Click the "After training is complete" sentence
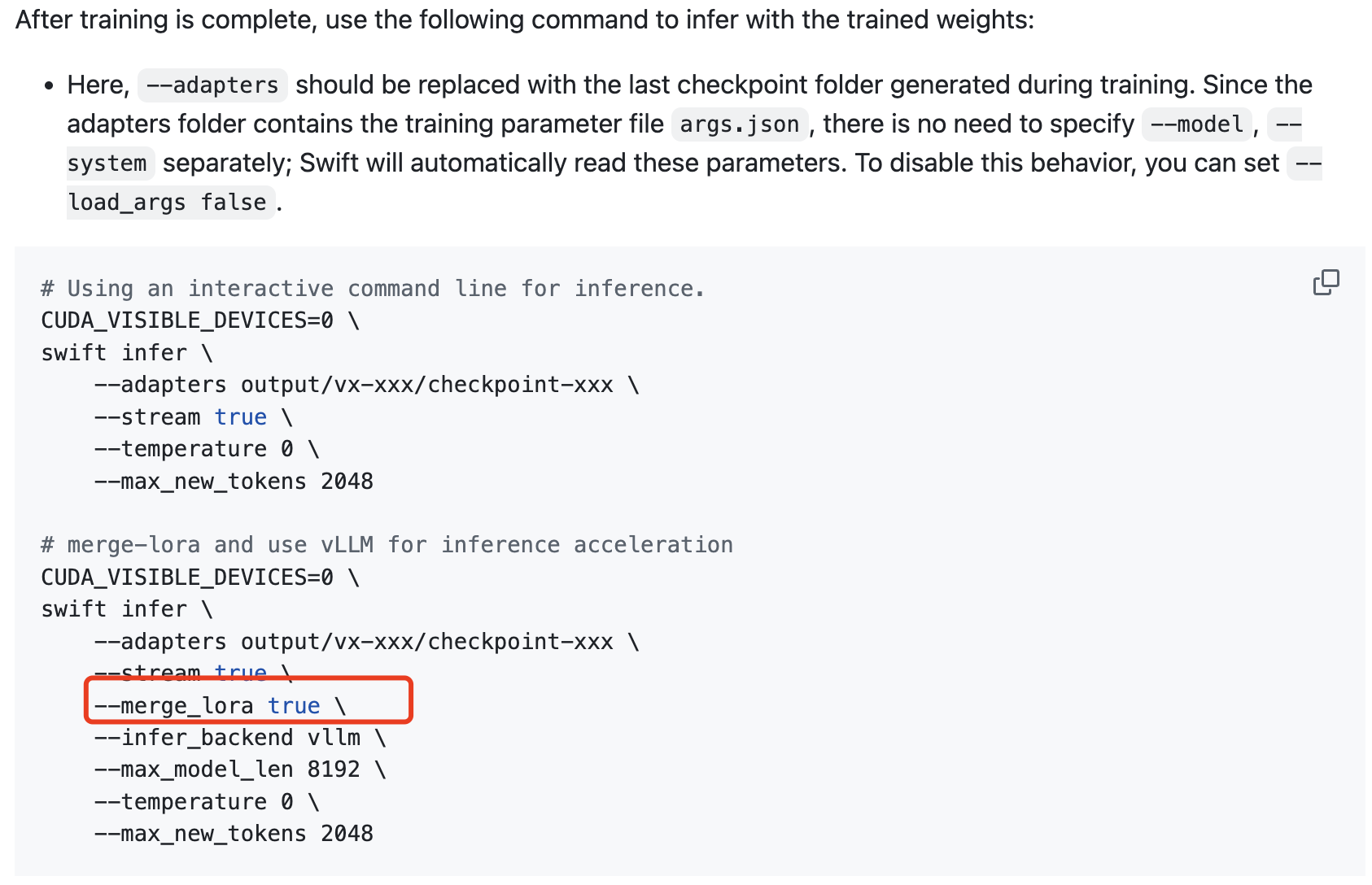Image resolution: width=1372 pixels, height=885 pixels. (524, 20)
